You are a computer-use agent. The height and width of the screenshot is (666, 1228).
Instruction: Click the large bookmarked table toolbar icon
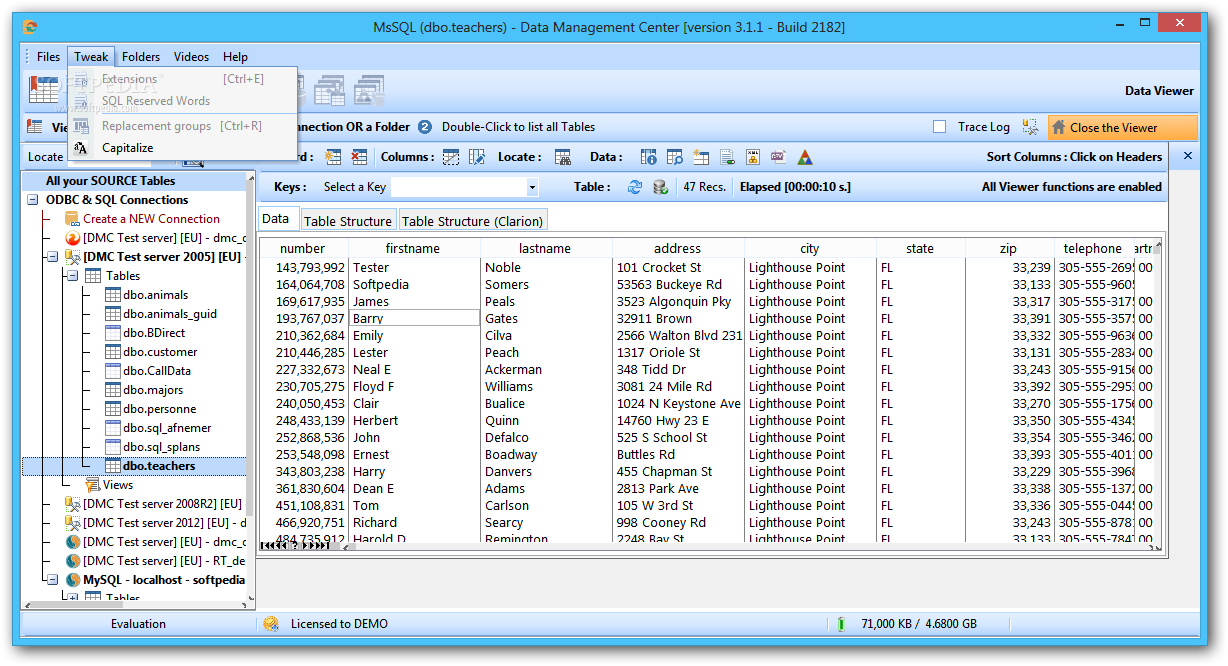43,90
